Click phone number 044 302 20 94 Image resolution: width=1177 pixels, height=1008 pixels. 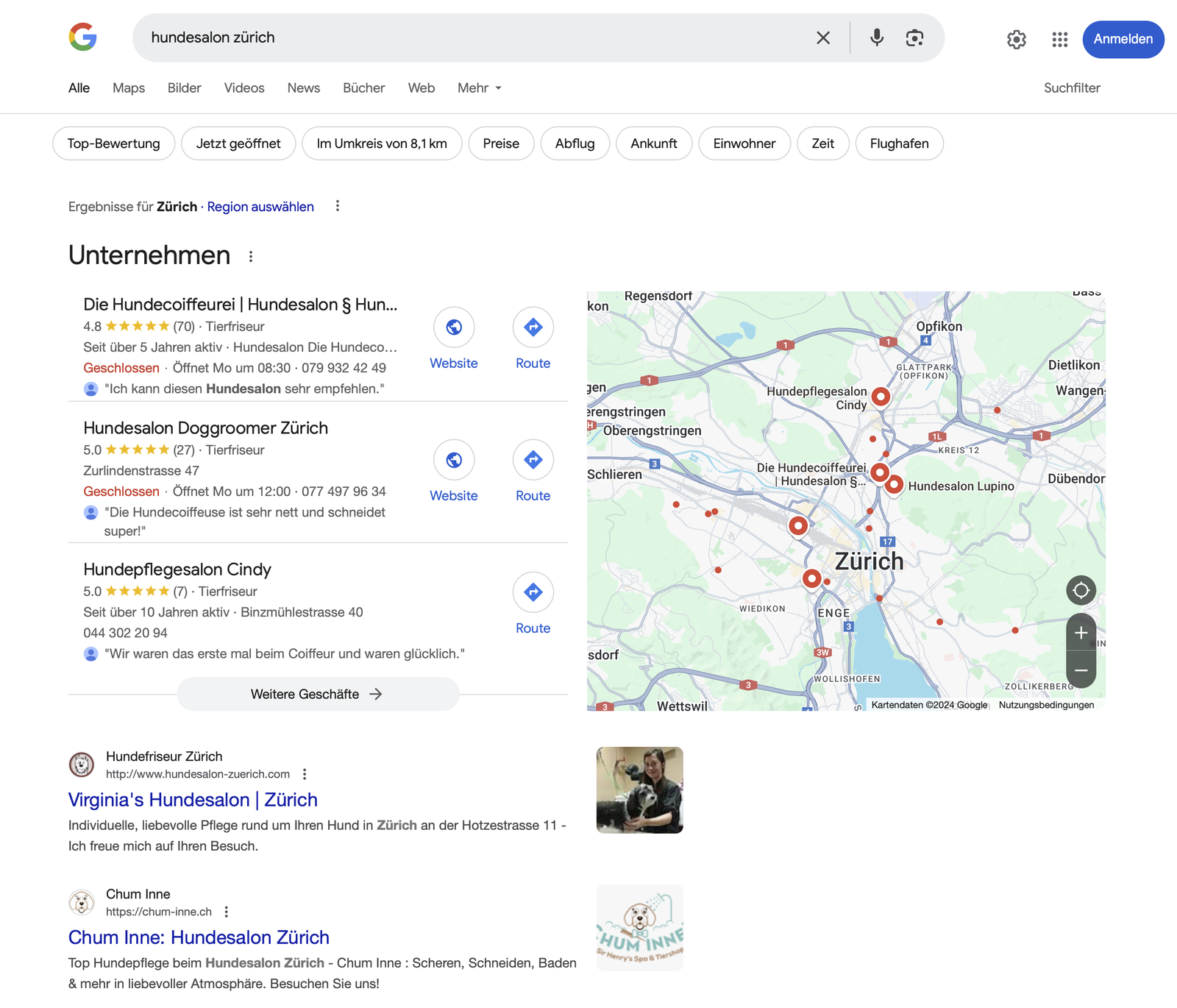point(125,633)
